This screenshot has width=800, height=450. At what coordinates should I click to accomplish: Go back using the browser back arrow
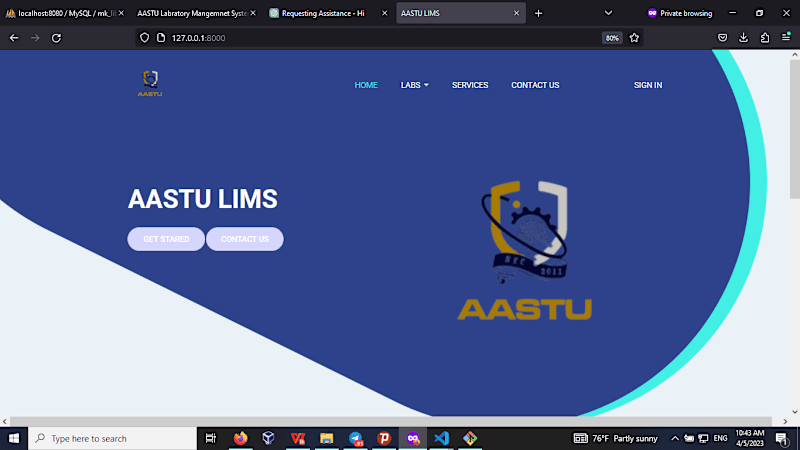click(14, 38)
